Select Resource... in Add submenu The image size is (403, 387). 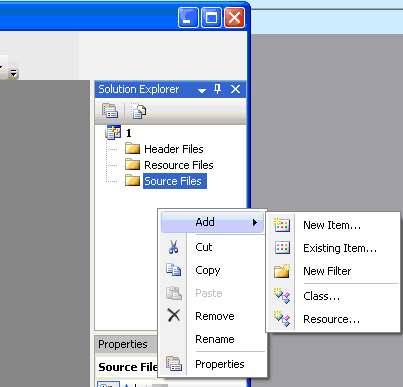click(x=332, y=319)
